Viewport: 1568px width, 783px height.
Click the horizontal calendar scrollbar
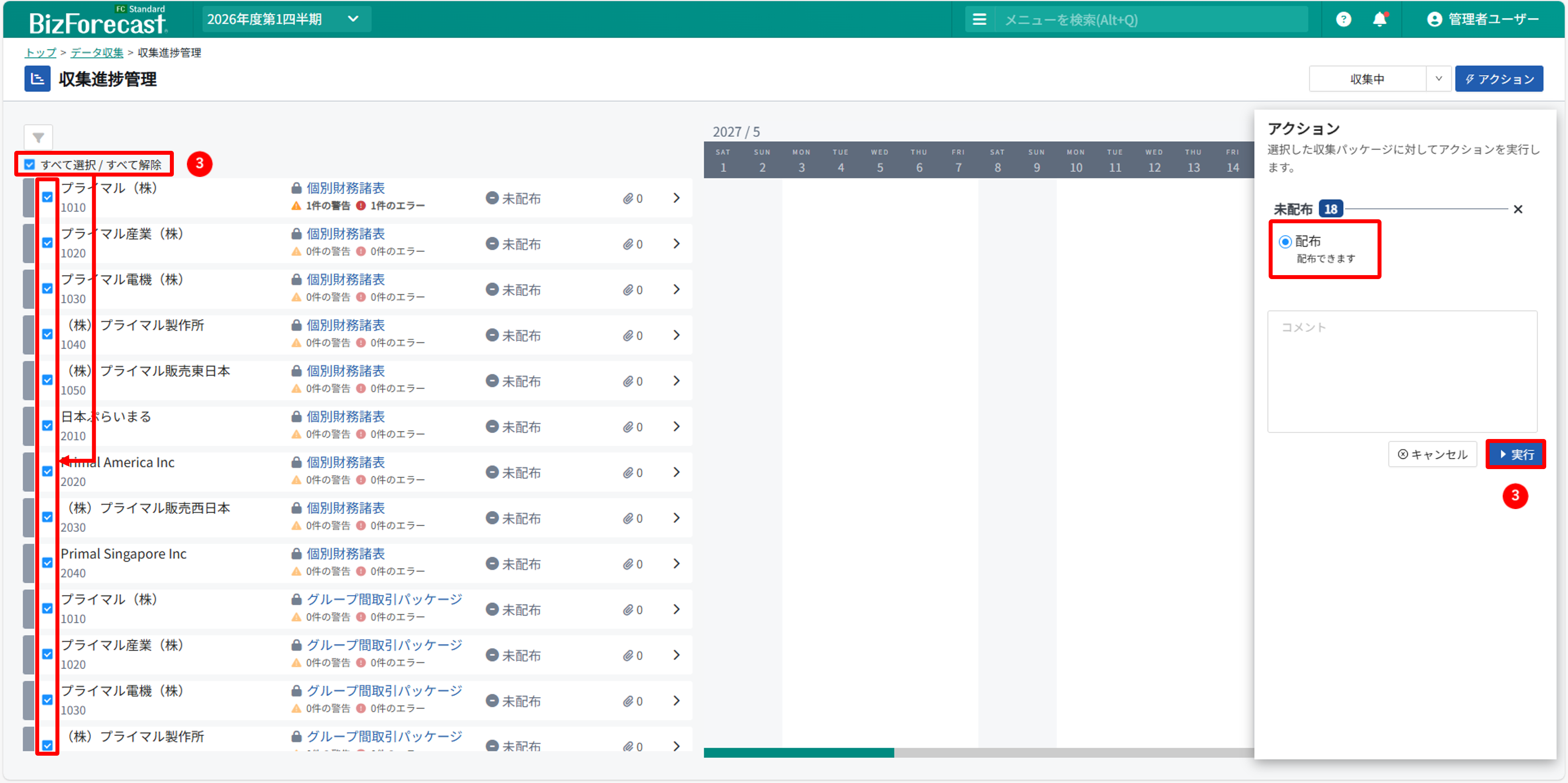pos(799,753)
